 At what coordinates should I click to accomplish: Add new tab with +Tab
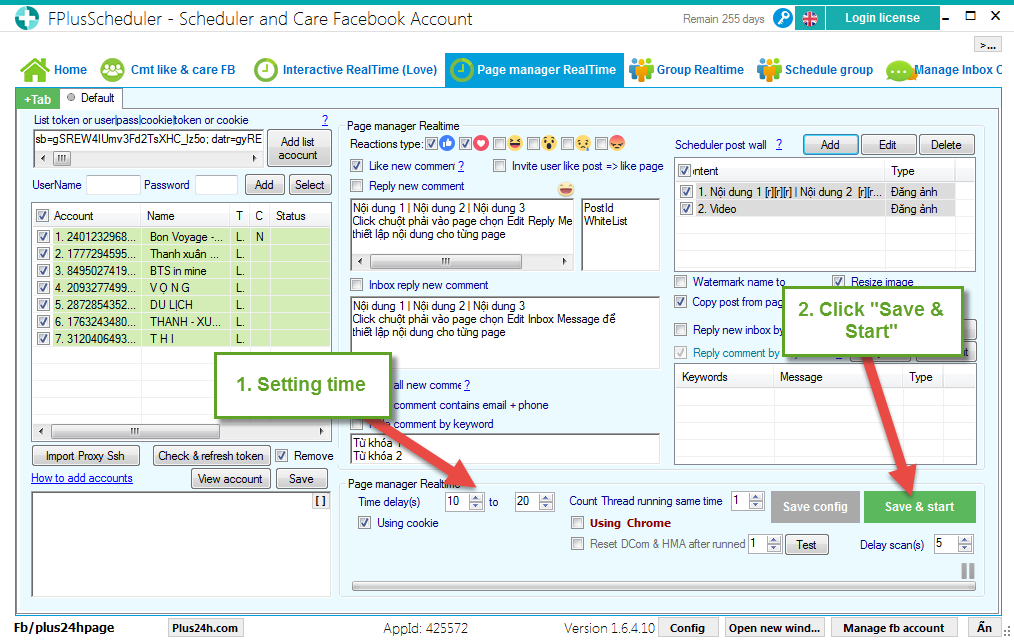click(x=38, y=100)
